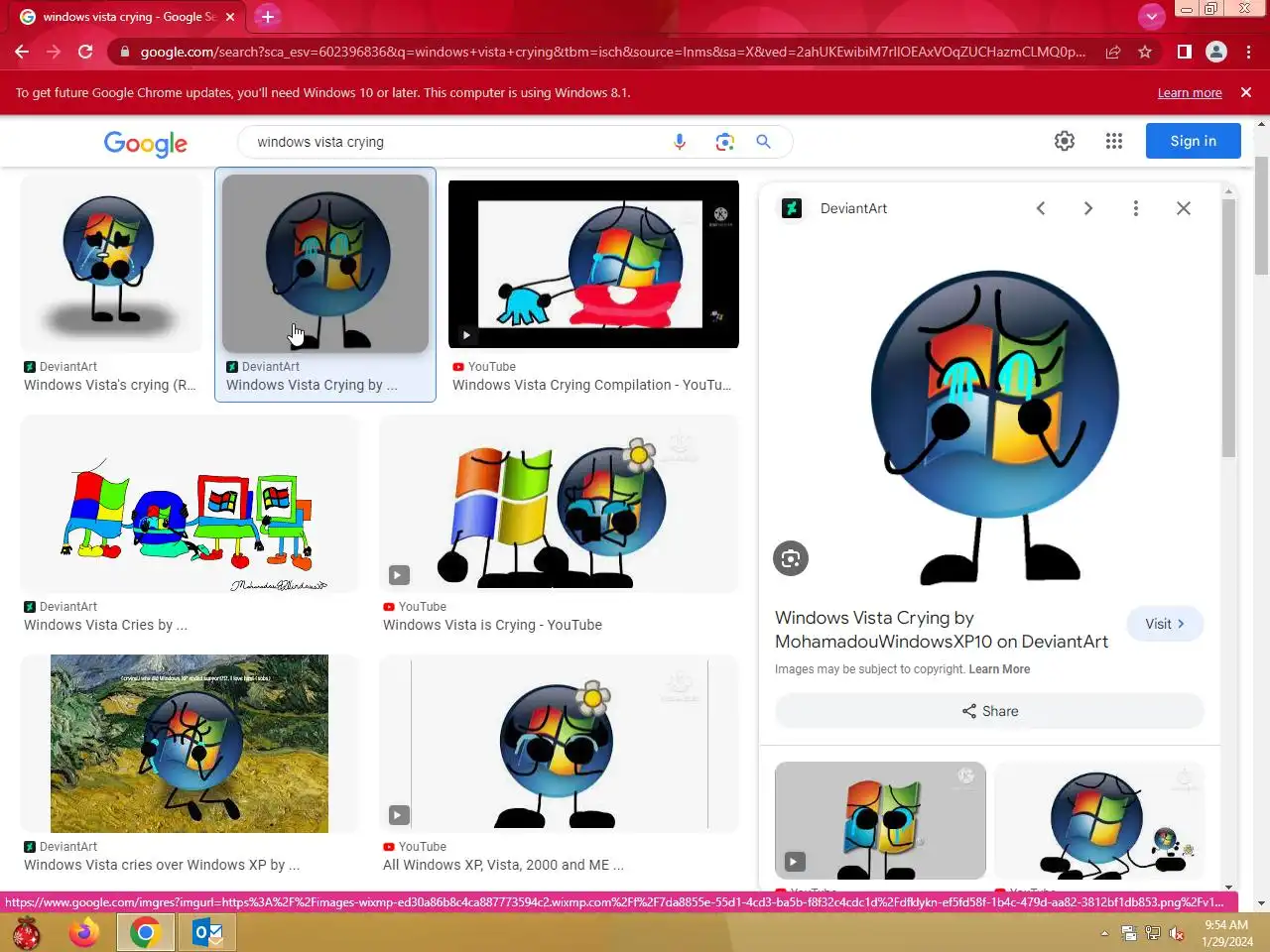The image size is (1270, 952).
Task: Click the browser back arrow
Action: [x=22, y=52]
